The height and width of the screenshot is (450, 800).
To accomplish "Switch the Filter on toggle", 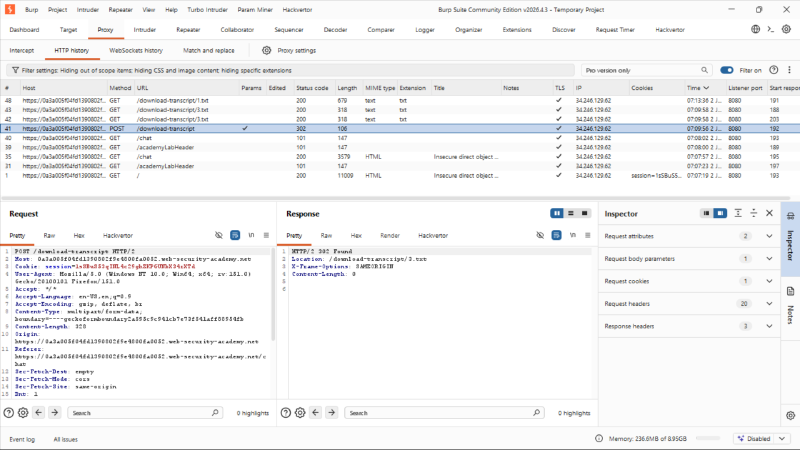I will pyautogui.click(x=727, y=70).
